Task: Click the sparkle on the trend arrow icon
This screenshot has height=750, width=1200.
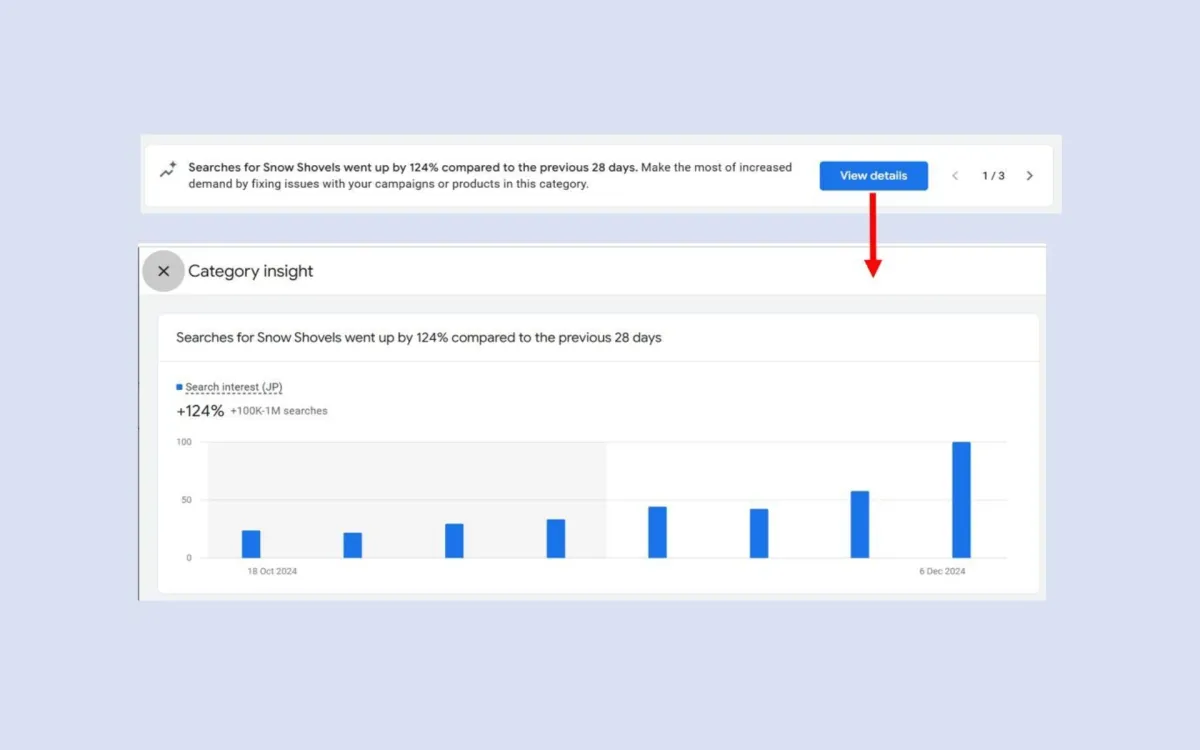Action: click(x=172, y=165)
